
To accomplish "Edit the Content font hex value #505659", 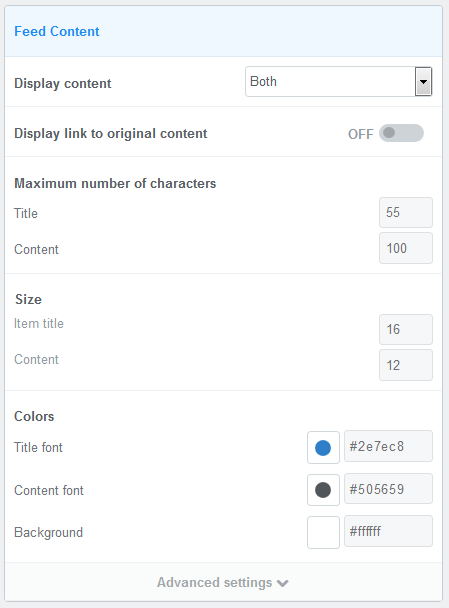I will click(389, 489).
